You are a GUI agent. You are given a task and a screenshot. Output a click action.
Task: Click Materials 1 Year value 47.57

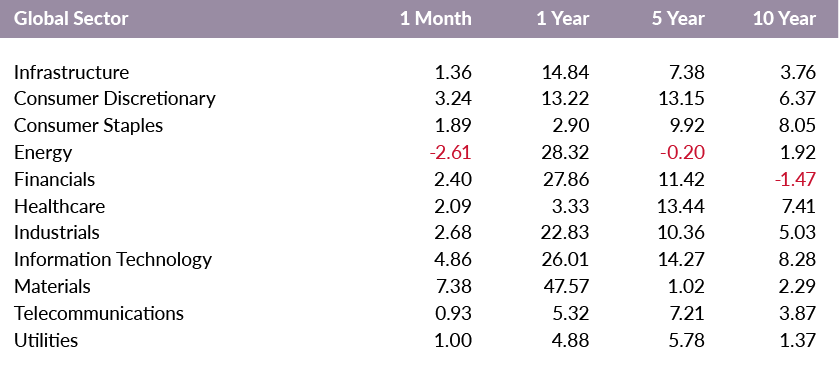(566, 286)
